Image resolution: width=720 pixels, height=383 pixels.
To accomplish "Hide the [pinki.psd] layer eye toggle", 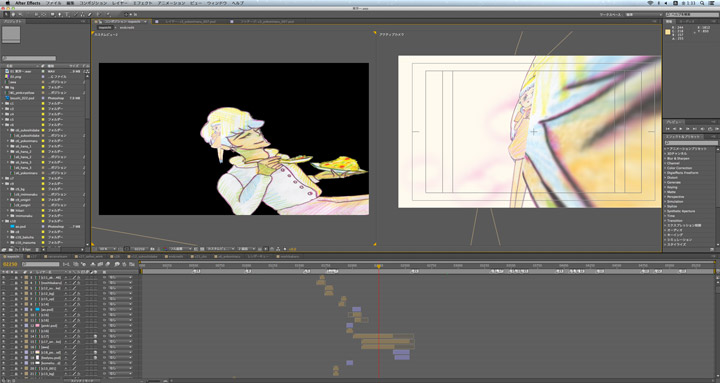I will click(4, 326).
